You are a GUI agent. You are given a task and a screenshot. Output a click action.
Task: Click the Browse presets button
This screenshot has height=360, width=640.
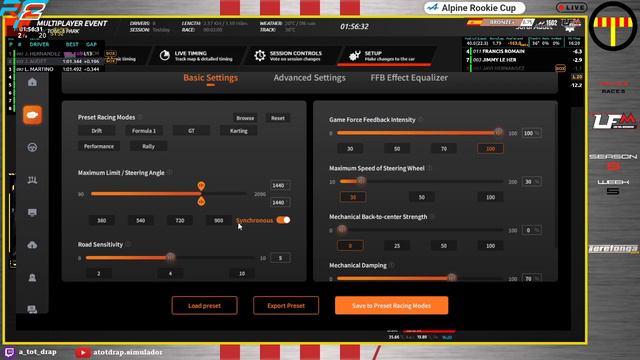245,118
